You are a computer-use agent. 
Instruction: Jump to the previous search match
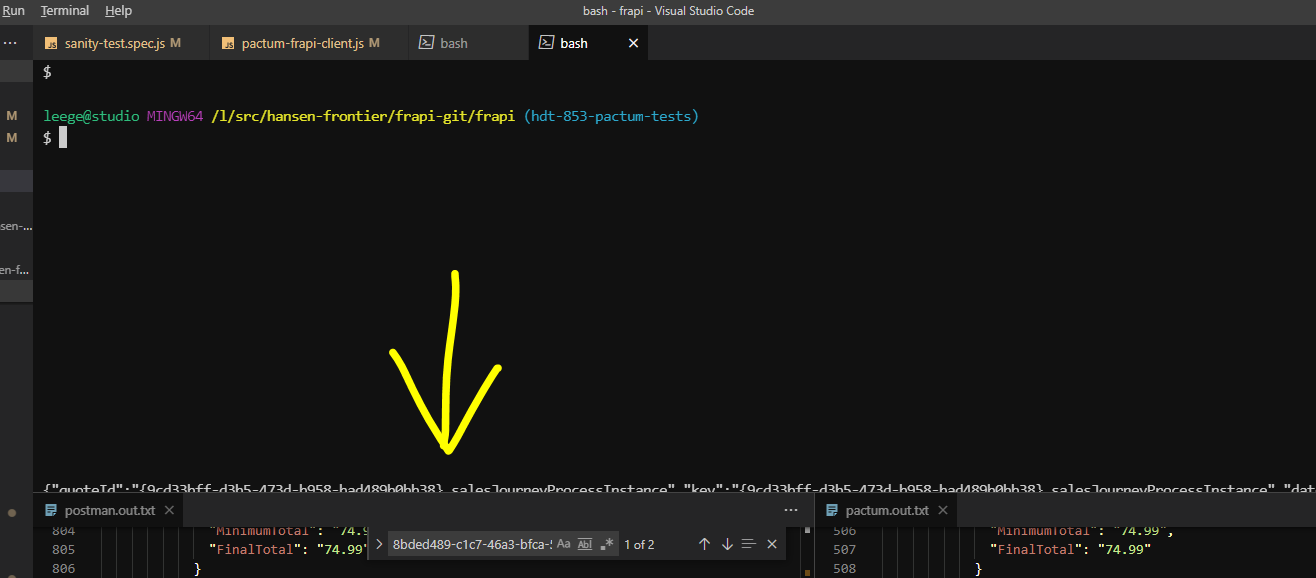[x=703, y=543]
